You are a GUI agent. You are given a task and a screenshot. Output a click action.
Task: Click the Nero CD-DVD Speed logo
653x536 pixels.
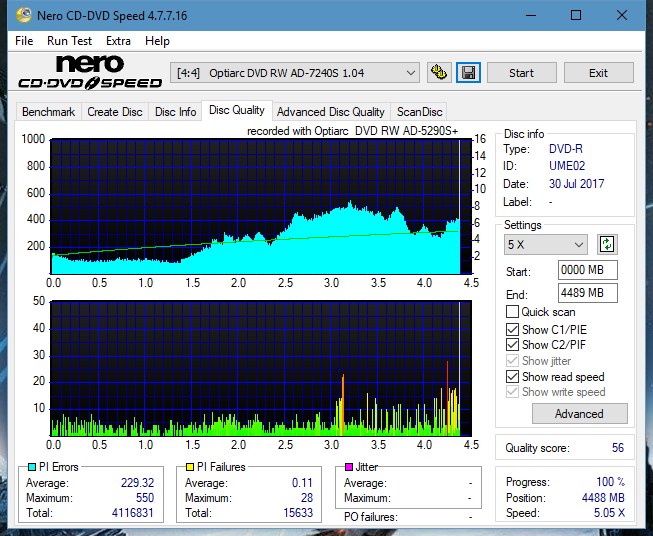90,72
